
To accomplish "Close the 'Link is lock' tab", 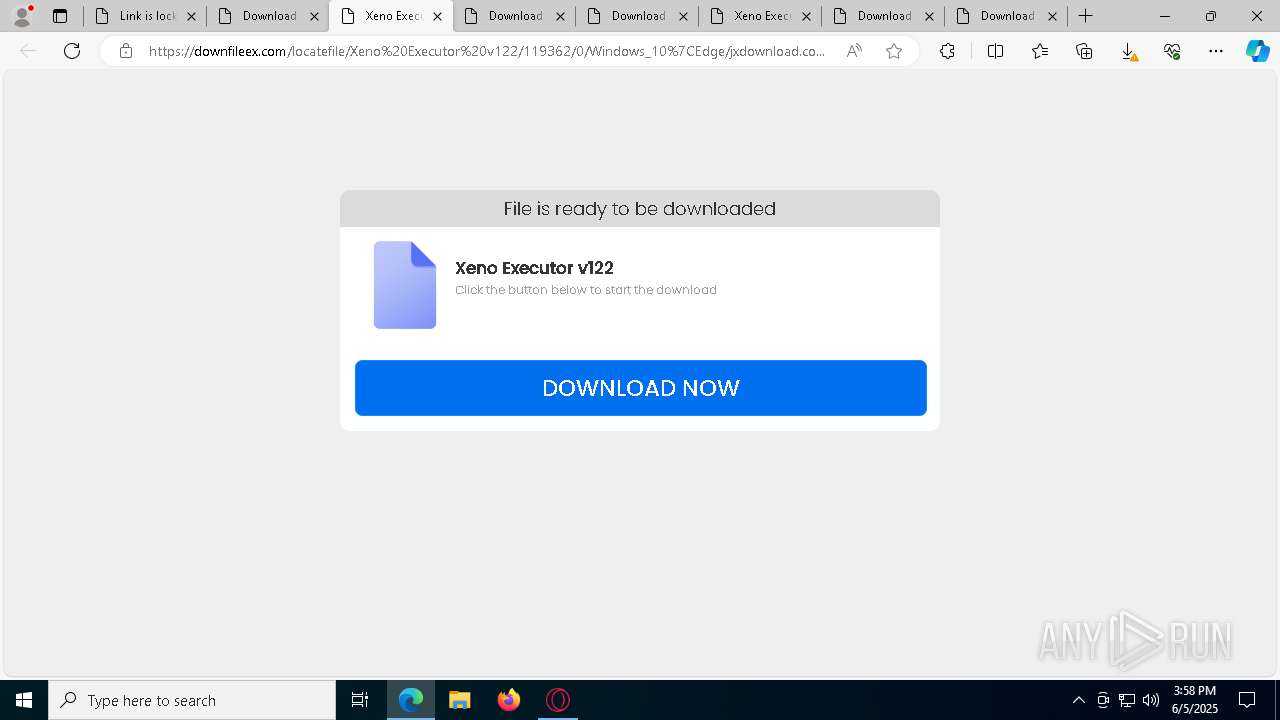I will (x=192, y=16).
